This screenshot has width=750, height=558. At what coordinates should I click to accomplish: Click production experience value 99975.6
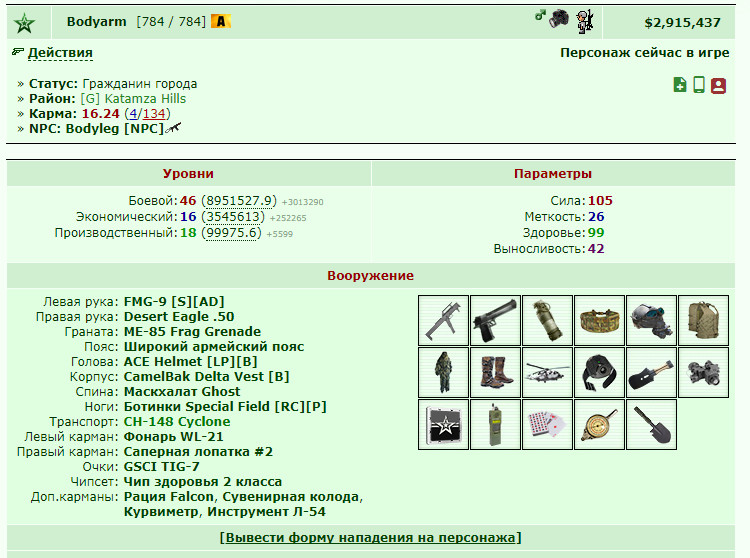click(x=232, y=233)
